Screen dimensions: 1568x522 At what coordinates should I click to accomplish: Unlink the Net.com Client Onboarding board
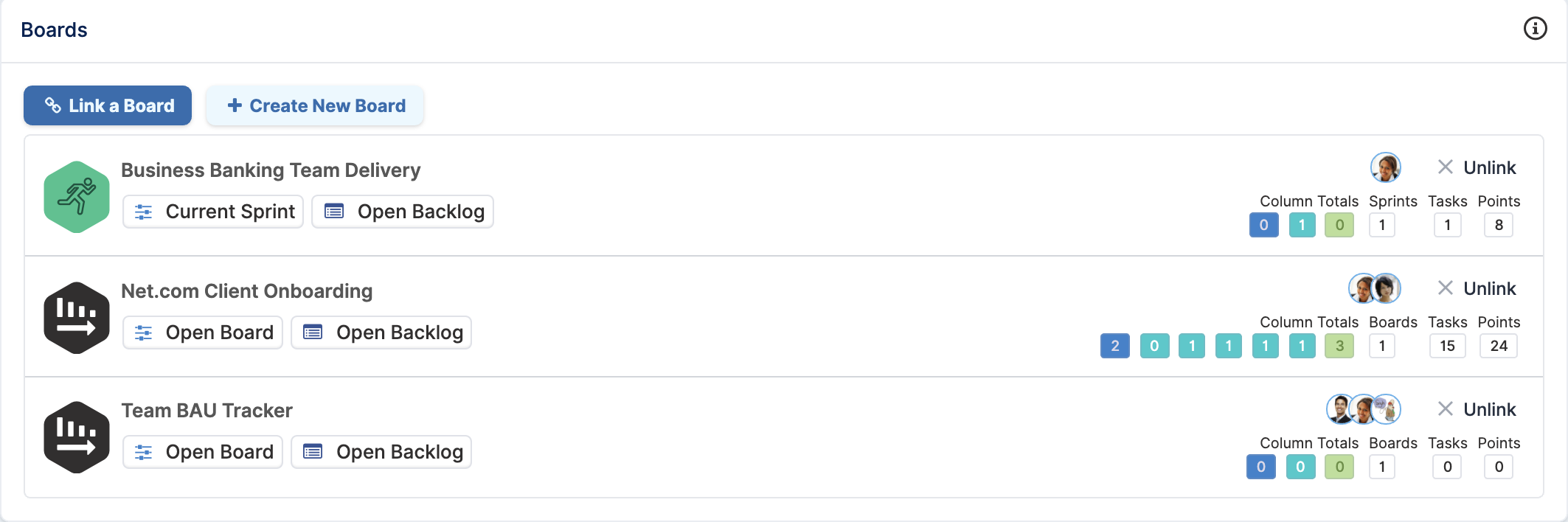click(x=1477, y=288)
